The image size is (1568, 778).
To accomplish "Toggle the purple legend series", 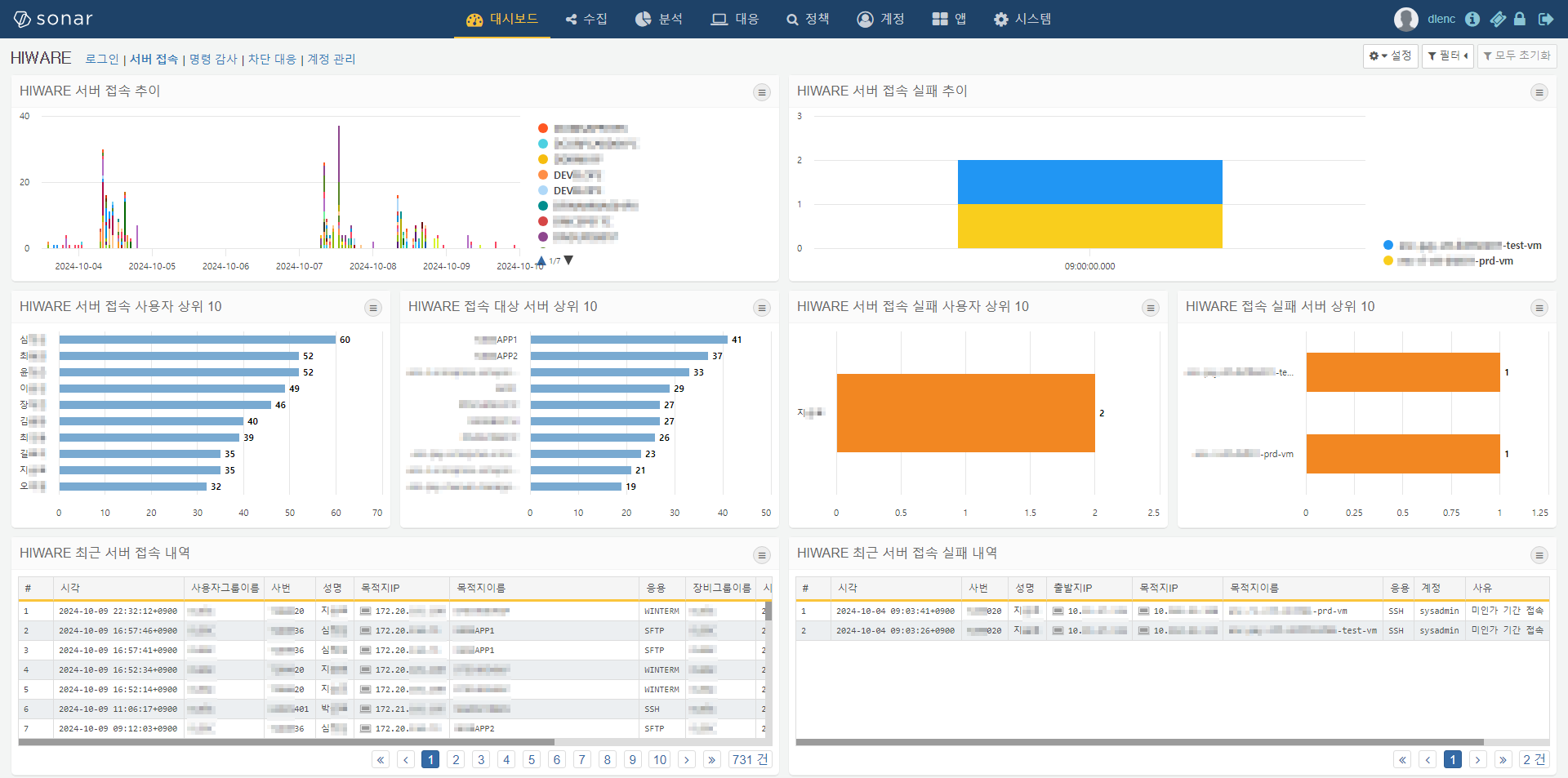I will tap(578, 237).
